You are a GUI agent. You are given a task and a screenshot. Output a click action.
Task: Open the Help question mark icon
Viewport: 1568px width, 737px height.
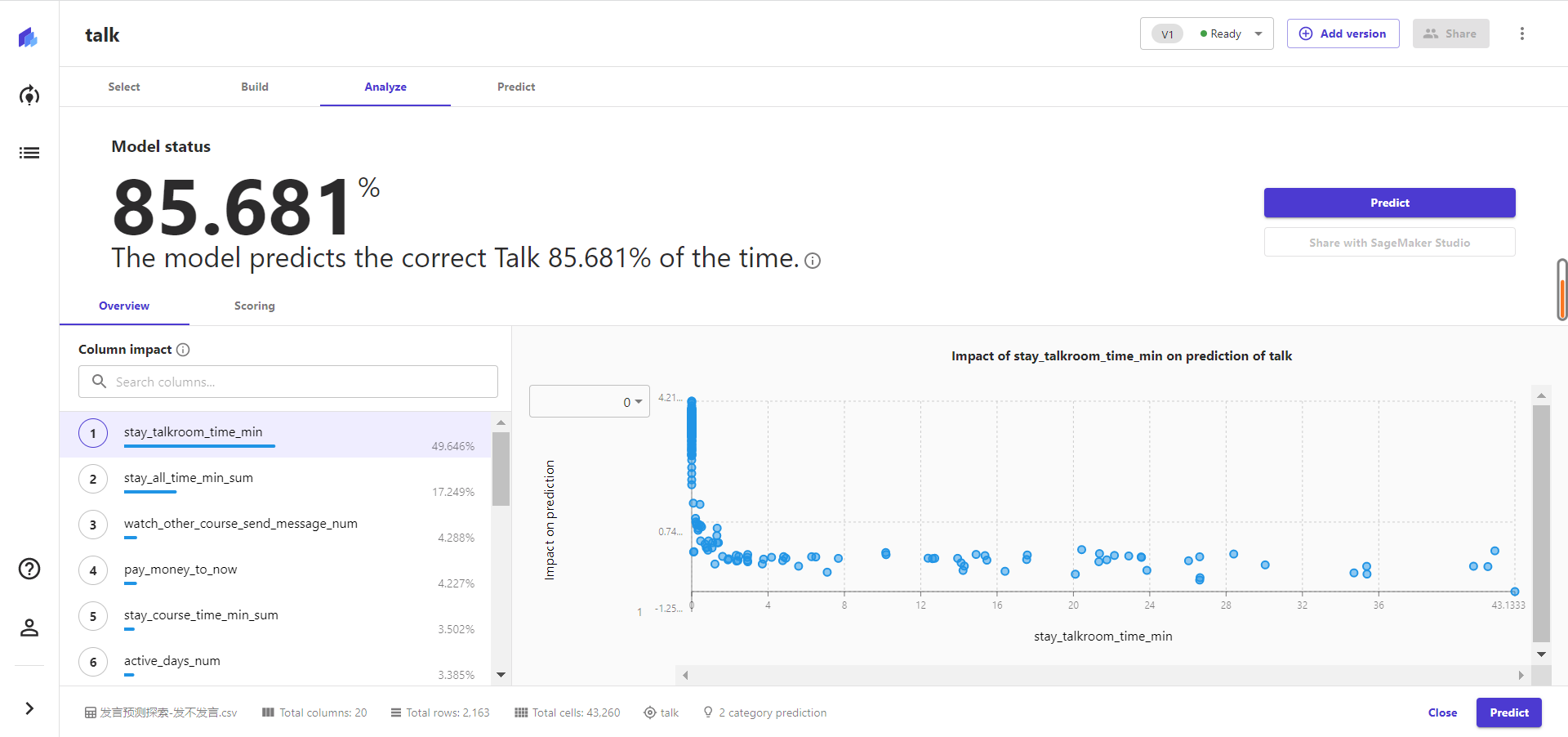pyautogui.click(x=29, y=569)
